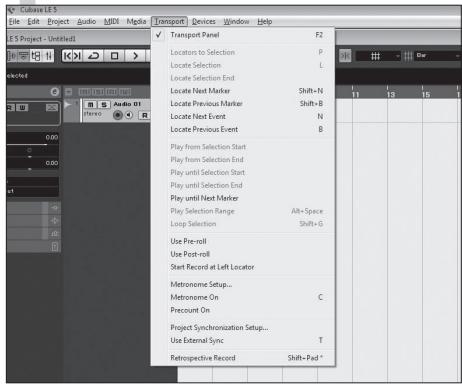Image resolution: width=462 pixels, height=385 pixels.
Task: Open the snap type grid dropdown
Action: (x=378, y=56)
